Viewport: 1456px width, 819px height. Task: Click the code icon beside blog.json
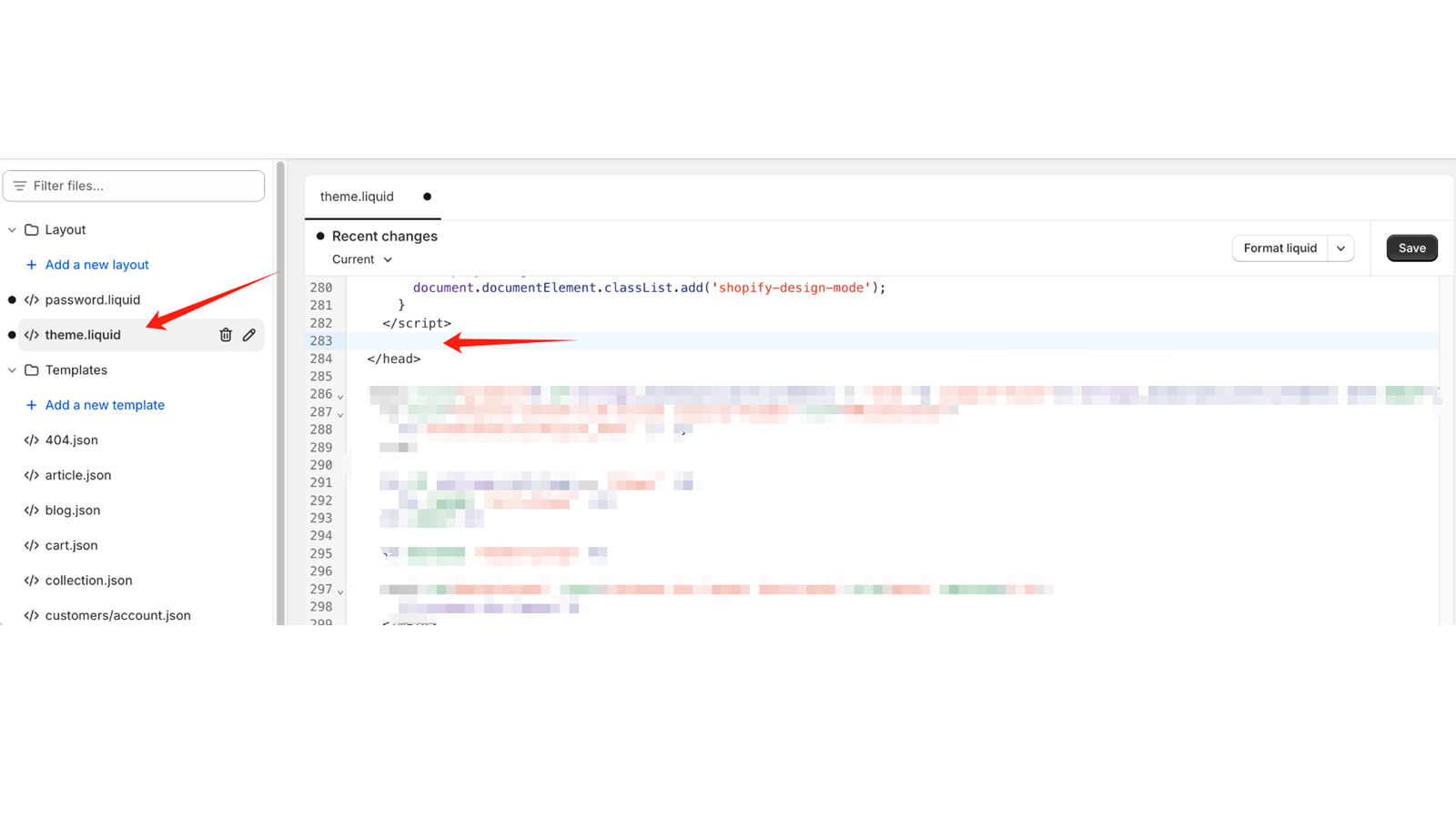click(x=32, y=511)
